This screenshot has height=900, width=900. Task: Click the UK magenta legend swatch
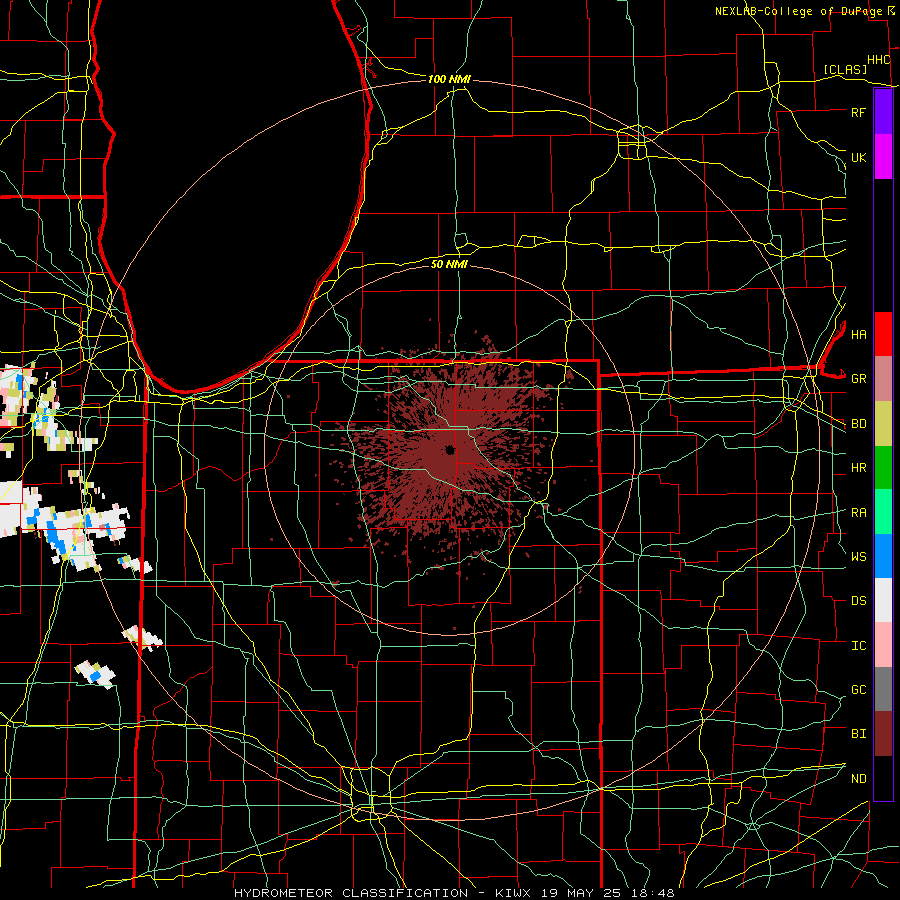(883, 157)
